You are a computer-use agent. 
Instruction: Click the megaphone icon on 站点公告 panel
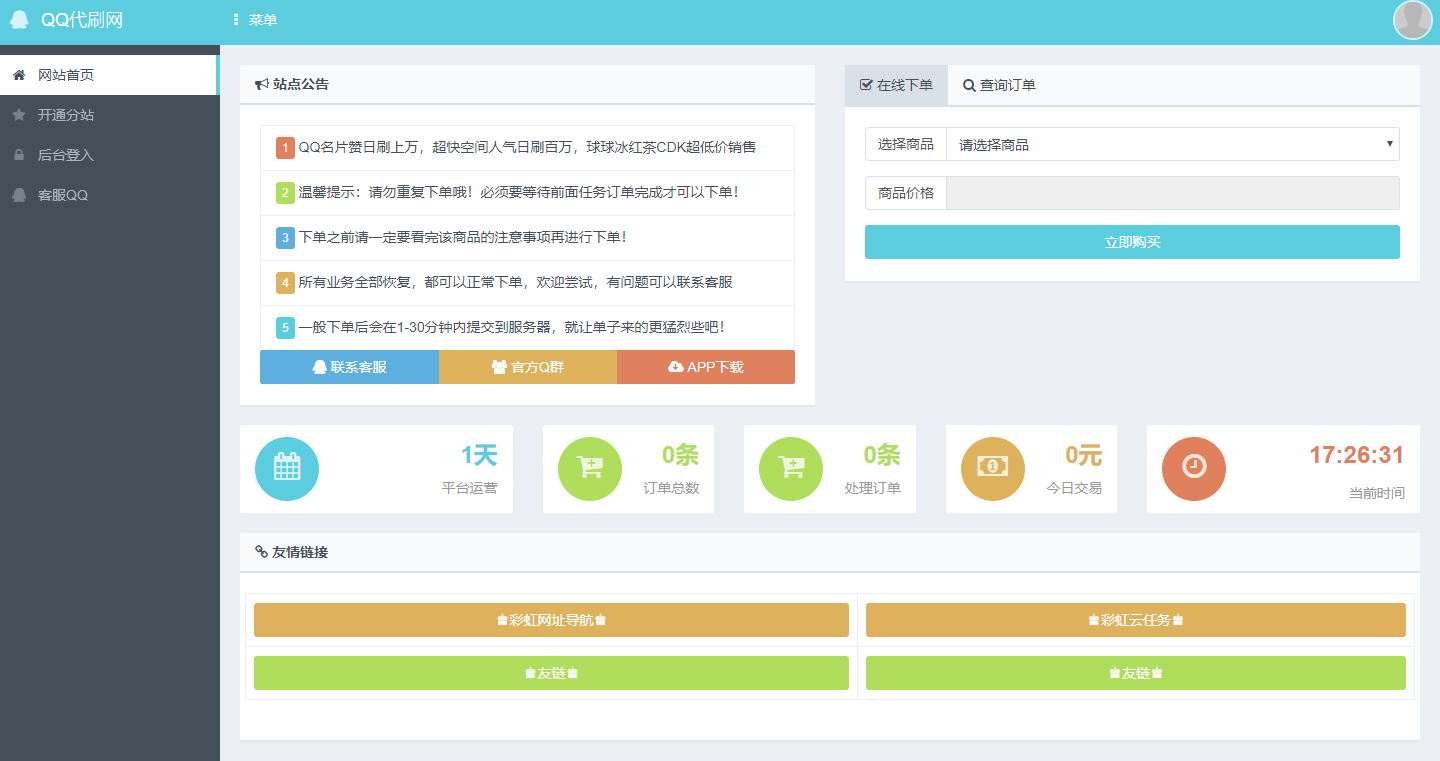click(261, 84)
